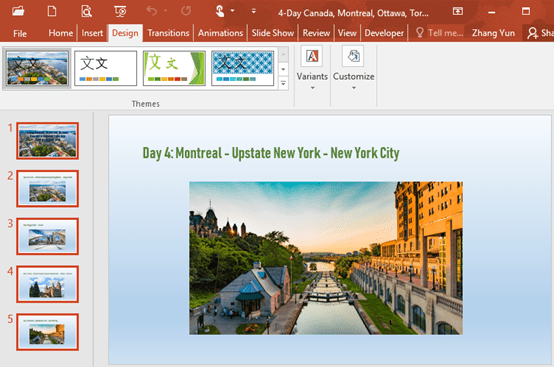Toggle Touch/Mouse mode icon
The image size is (554, 367).
(x=220, y=11)
